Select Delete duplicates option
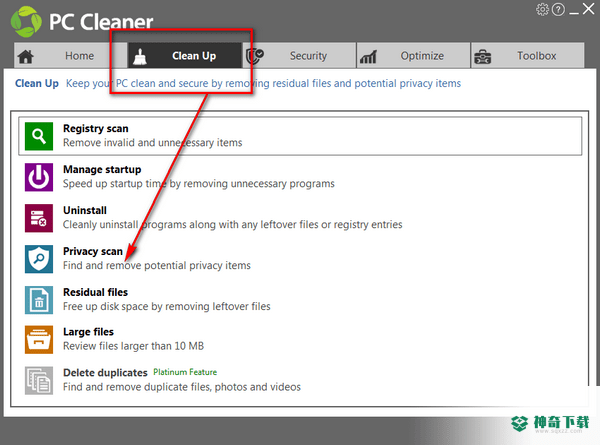The image size is (600, 445). (300, 381)
